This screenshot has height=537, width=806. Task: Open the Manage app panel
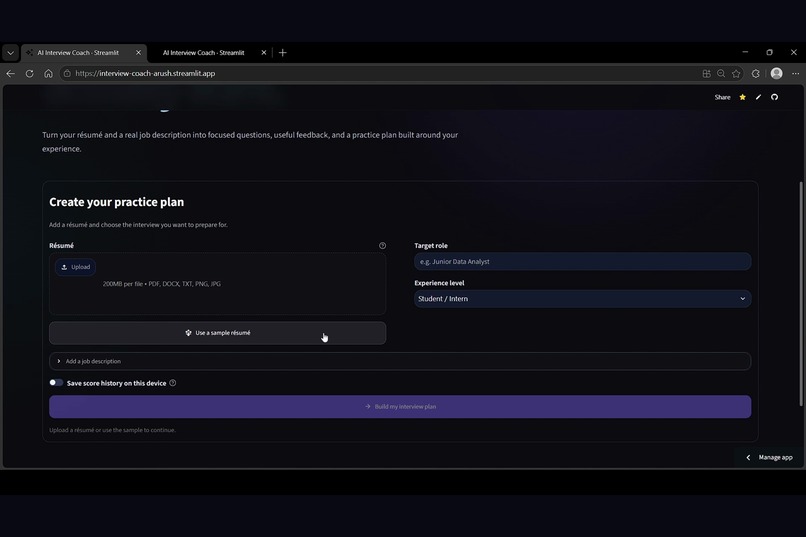[x=770, y=457]
